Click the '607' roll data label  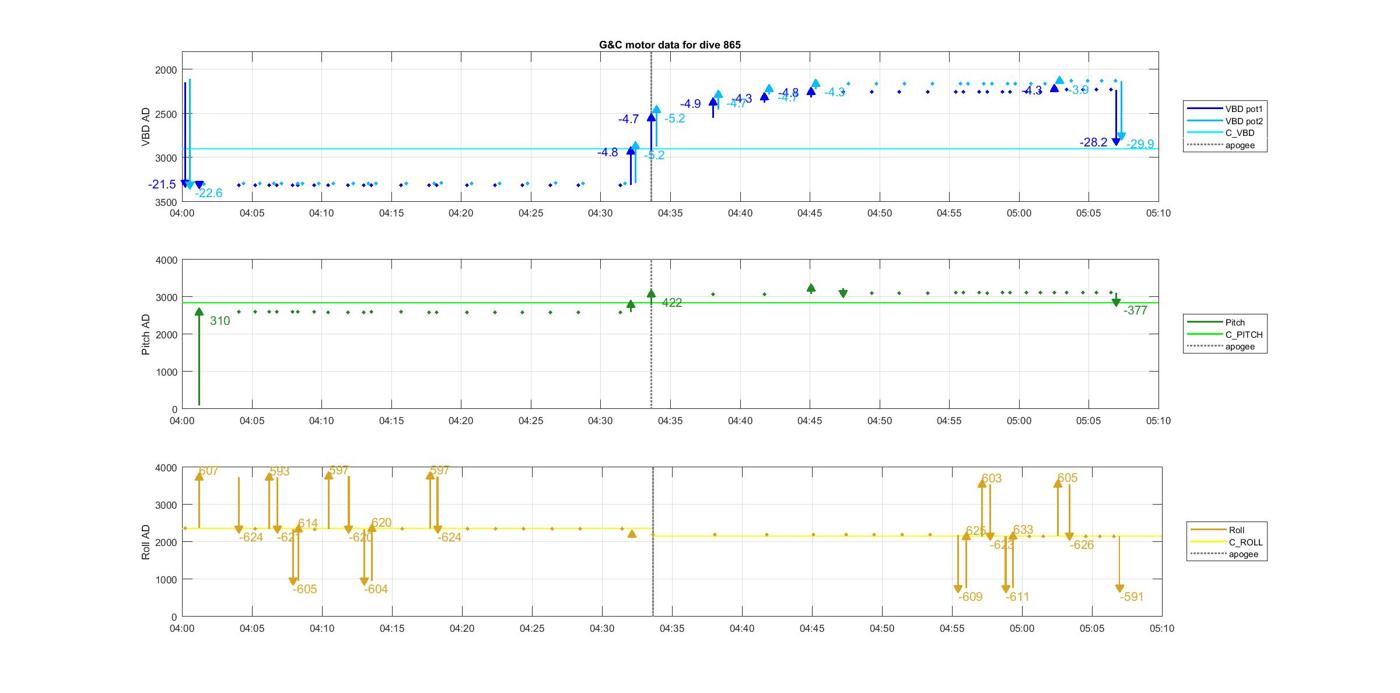tap(209, 471)
